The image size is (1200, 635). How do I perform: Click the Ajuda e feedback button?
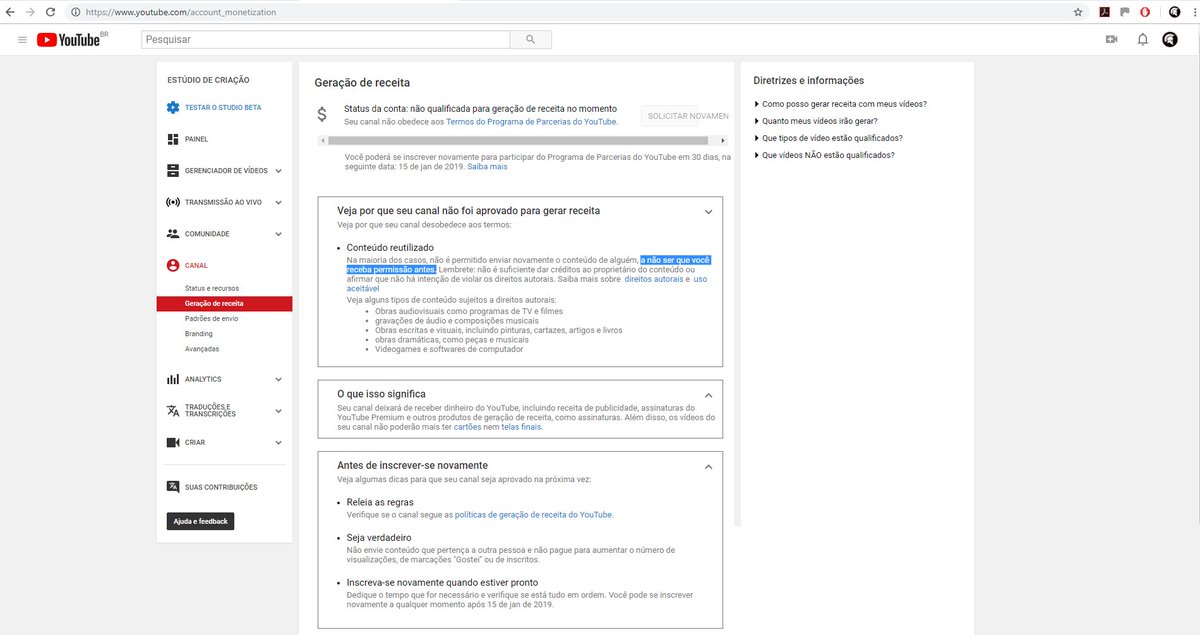(x=200, y=521)
